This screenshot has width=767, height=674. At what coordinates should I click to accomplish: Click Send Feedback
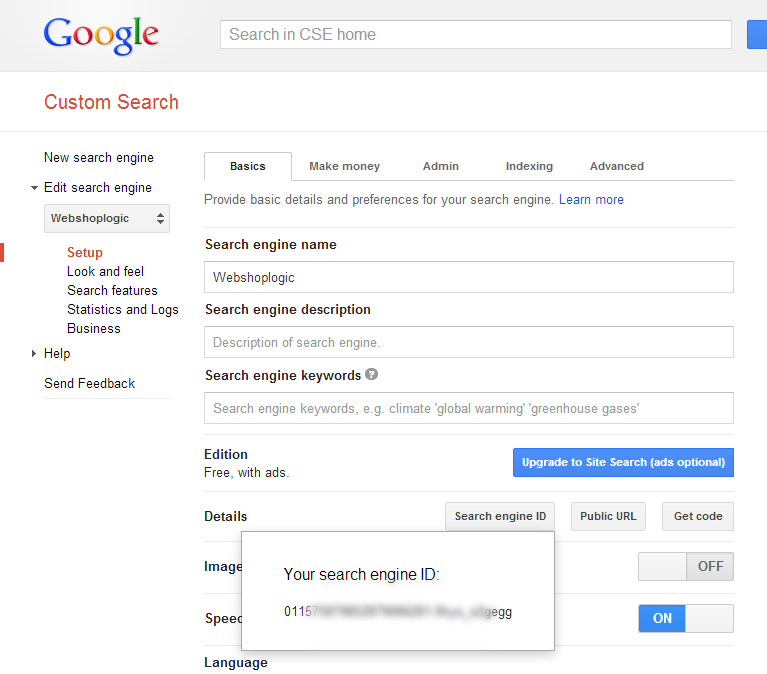tap(90, 383)
